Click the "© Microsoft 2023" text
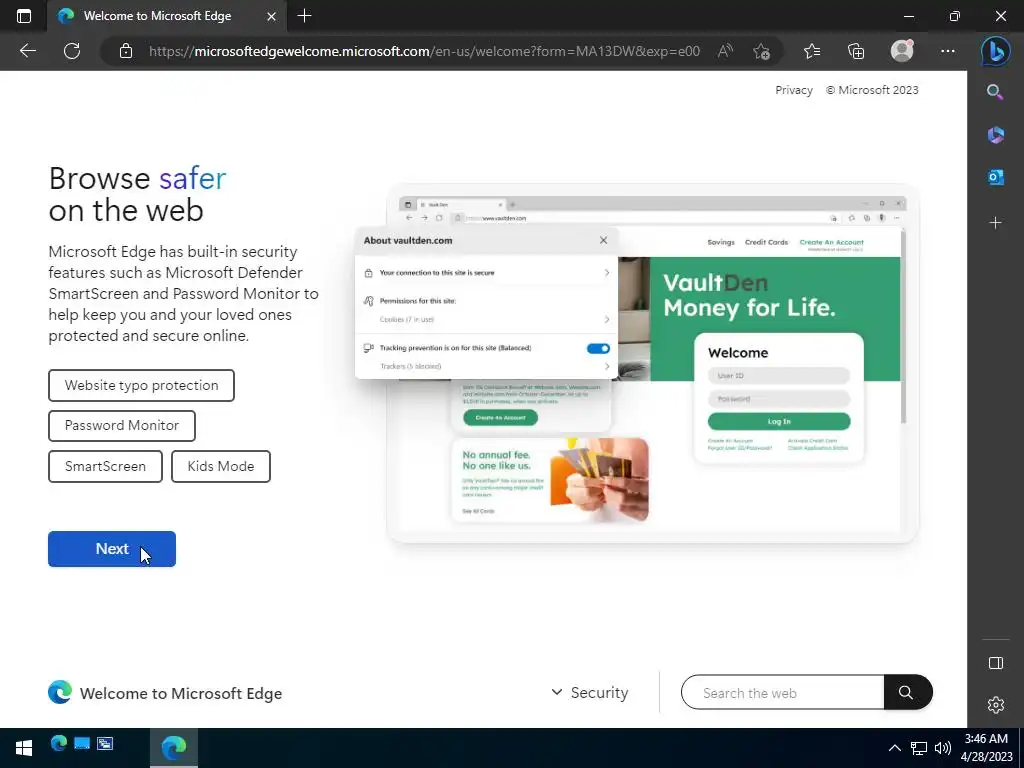The width and height of the screenshot is (1024, 768). [872, 90]
